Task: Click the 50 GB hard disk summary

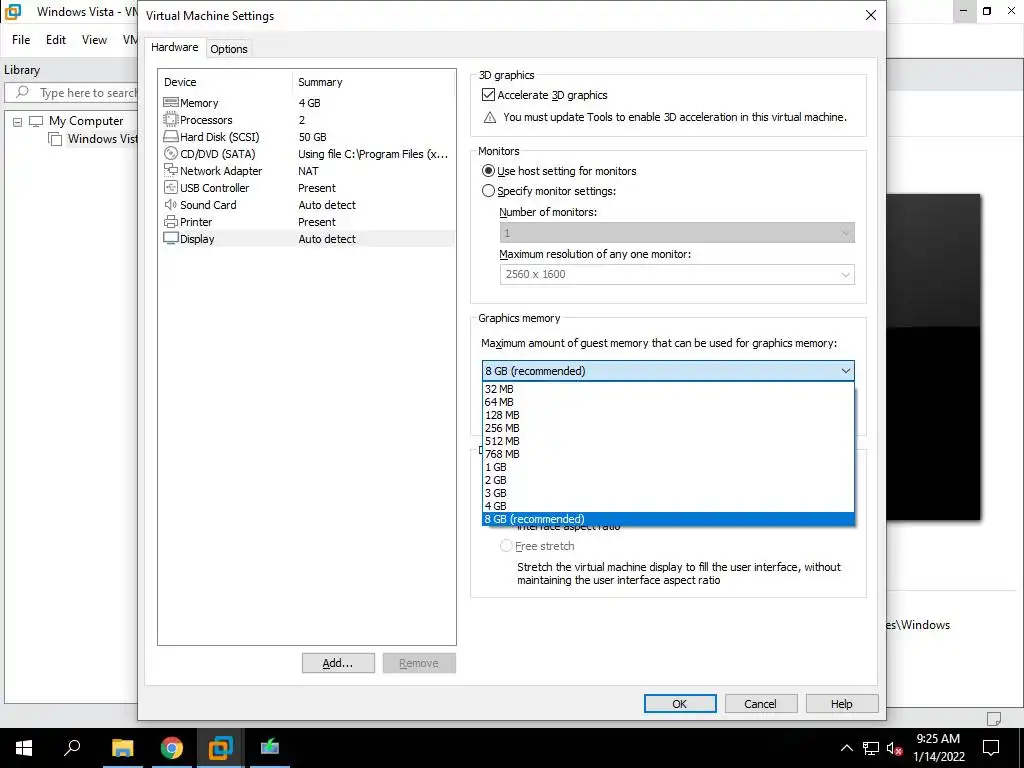Action: pyautogui.click(x=312, y=137)
